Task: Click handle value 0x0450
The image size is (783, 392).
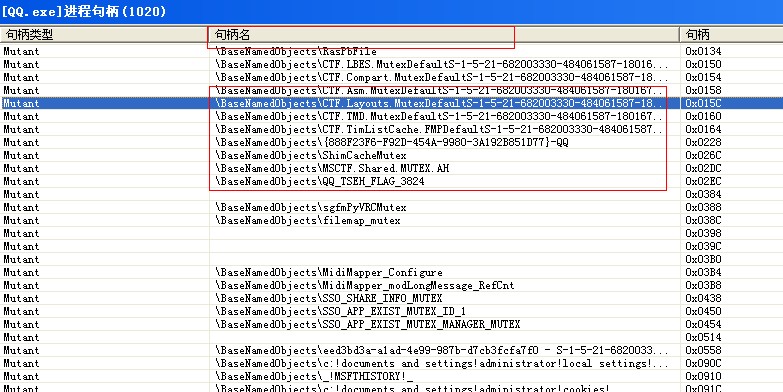Action: (x=703, y=311)
